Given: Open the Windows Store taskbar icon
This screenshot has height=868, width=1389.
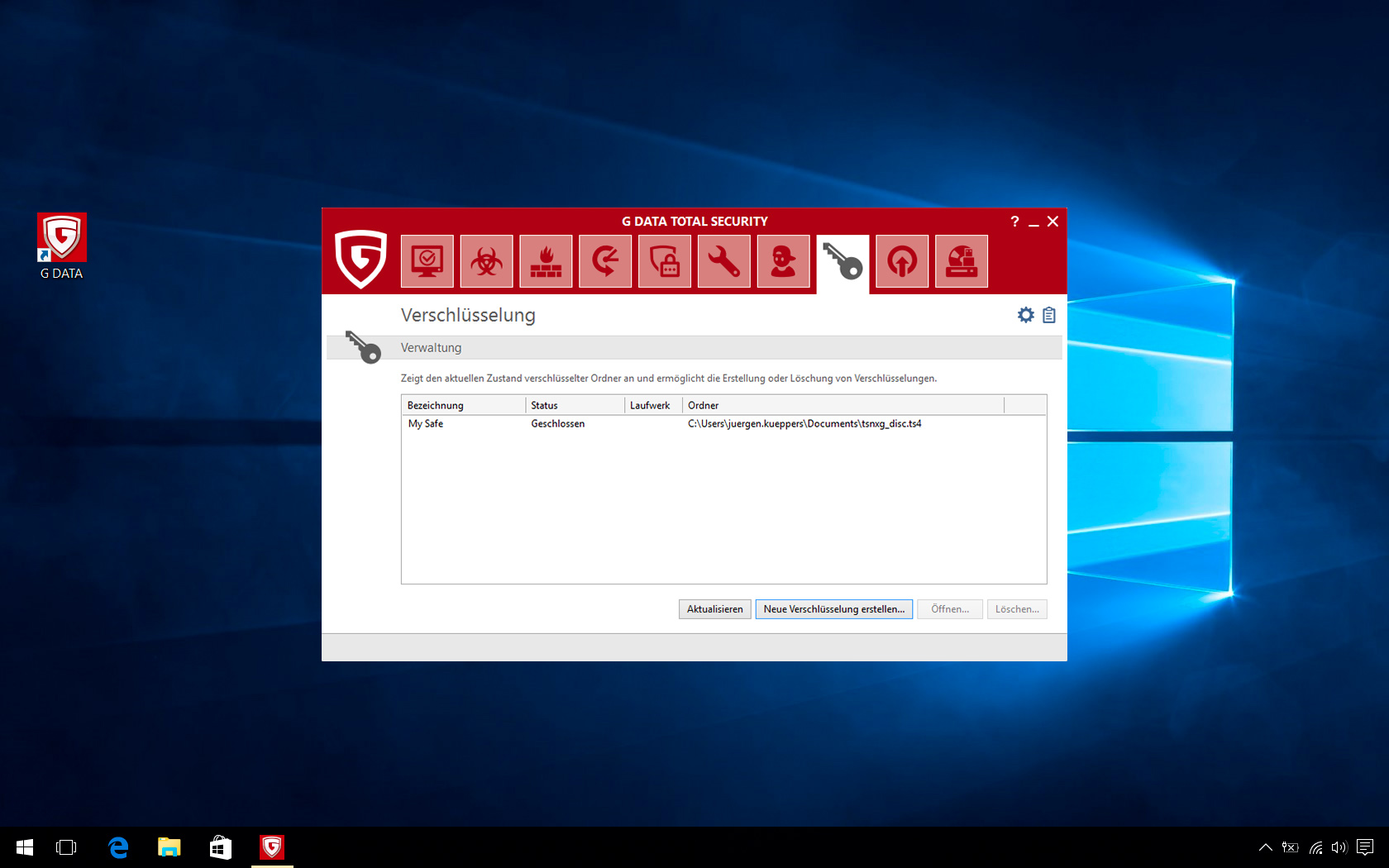Looking at the screenshot, I should coord(221,847).
